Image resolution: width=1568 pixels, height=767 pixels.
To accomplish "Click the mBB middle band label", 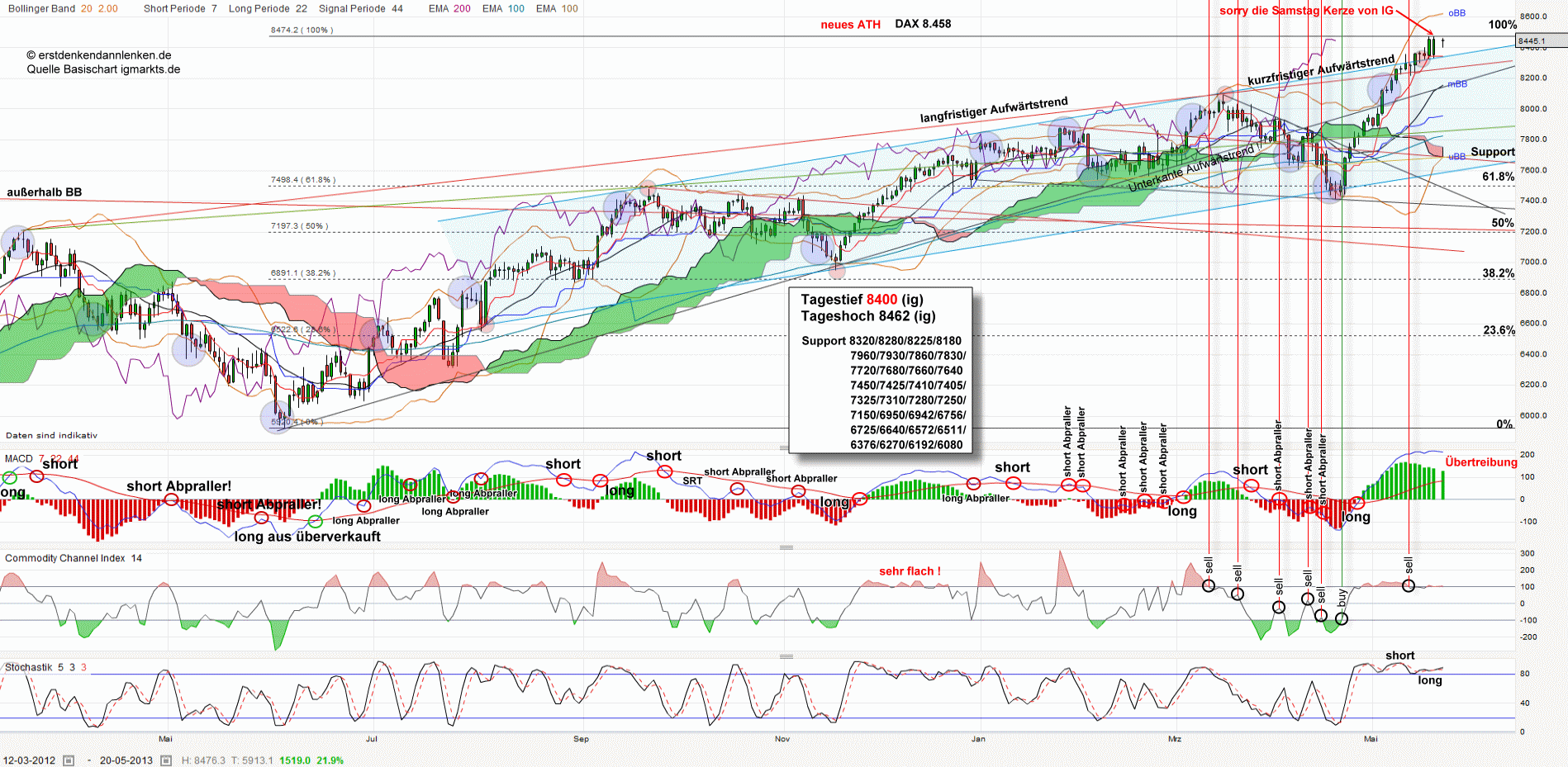I will pyautogui.click(x=1457, y=84).
